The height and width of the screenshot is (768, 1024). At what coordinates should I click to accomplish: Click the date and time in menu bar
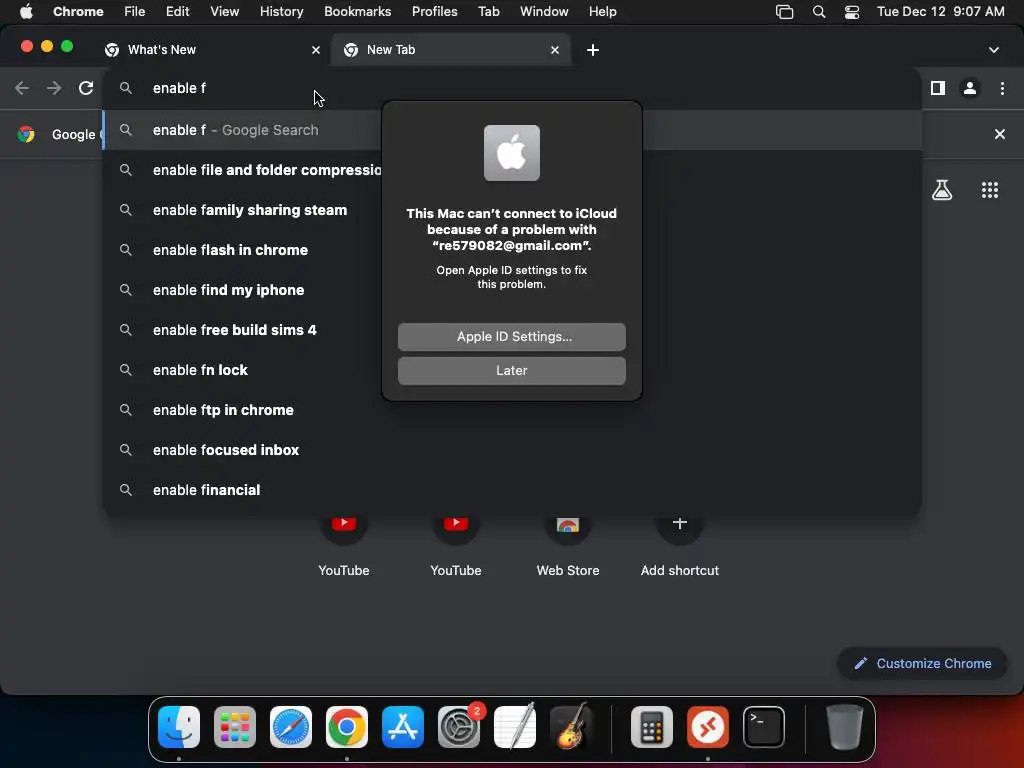pos(940,12)
